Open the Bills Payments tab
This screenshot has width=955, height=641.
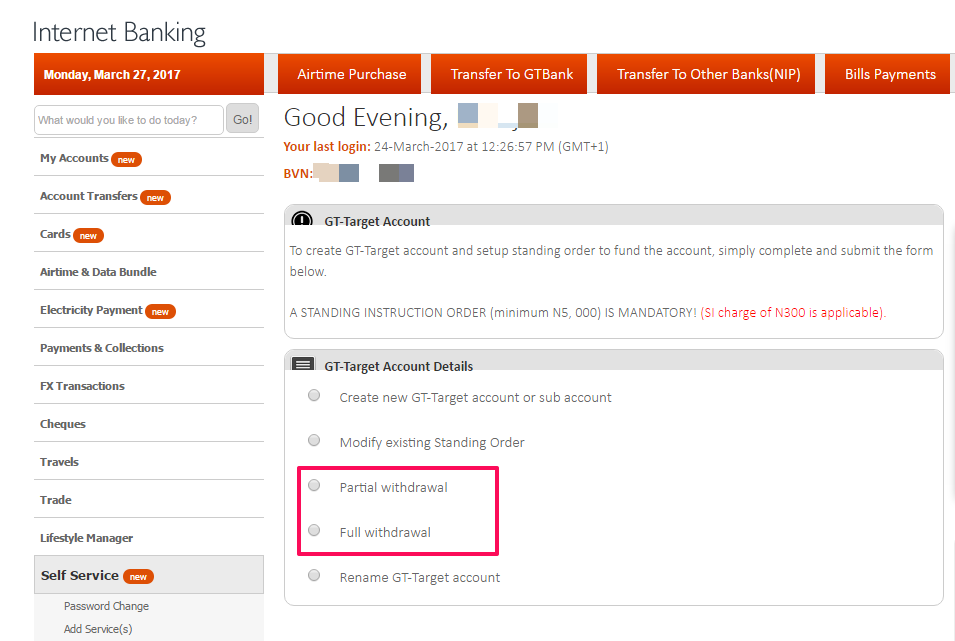[x=888, y=74]
